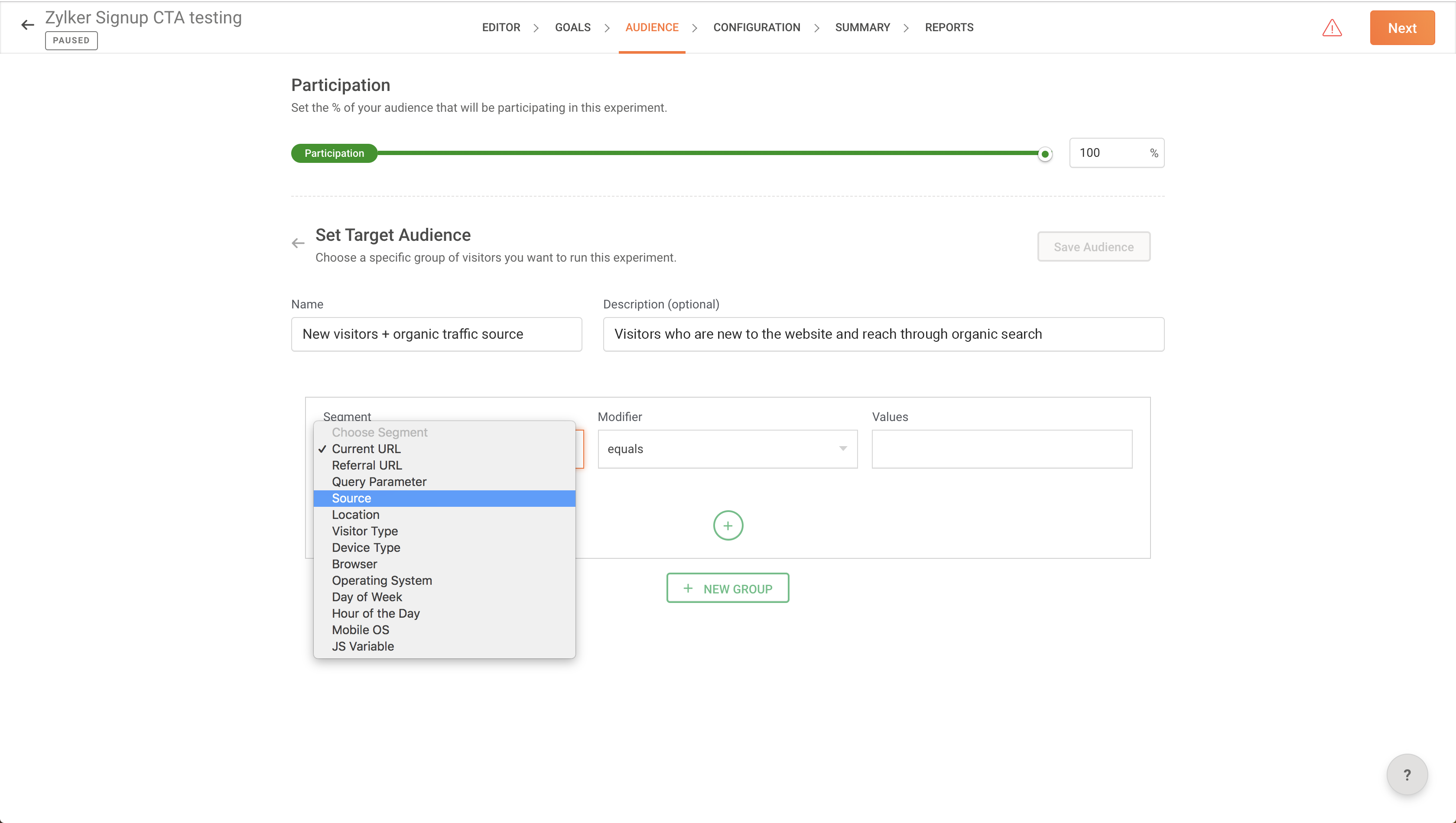Viewport: 1456px width, 823px height.
Task: Go to the REPORTS tab
Action: 949,27
